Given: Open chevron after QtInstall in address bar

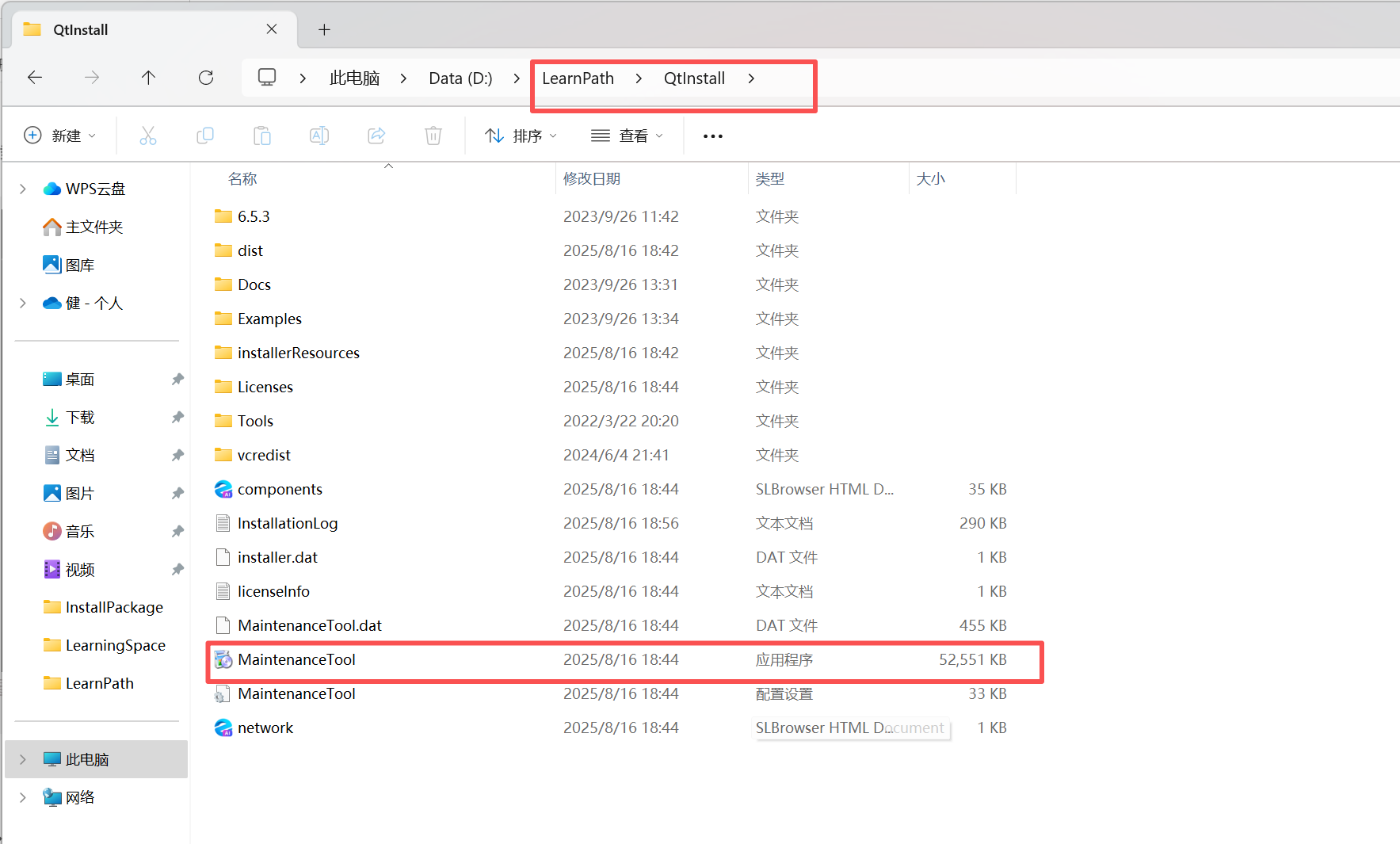Looking at the screenshot, I should 751,78.
